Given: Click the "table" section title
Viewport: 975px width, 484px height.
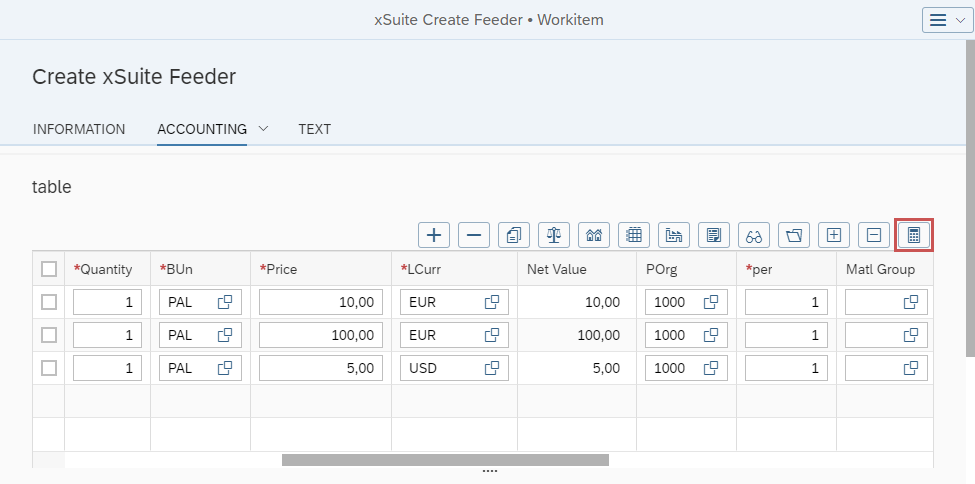Looking at the screenshot, I should point(52,187).
